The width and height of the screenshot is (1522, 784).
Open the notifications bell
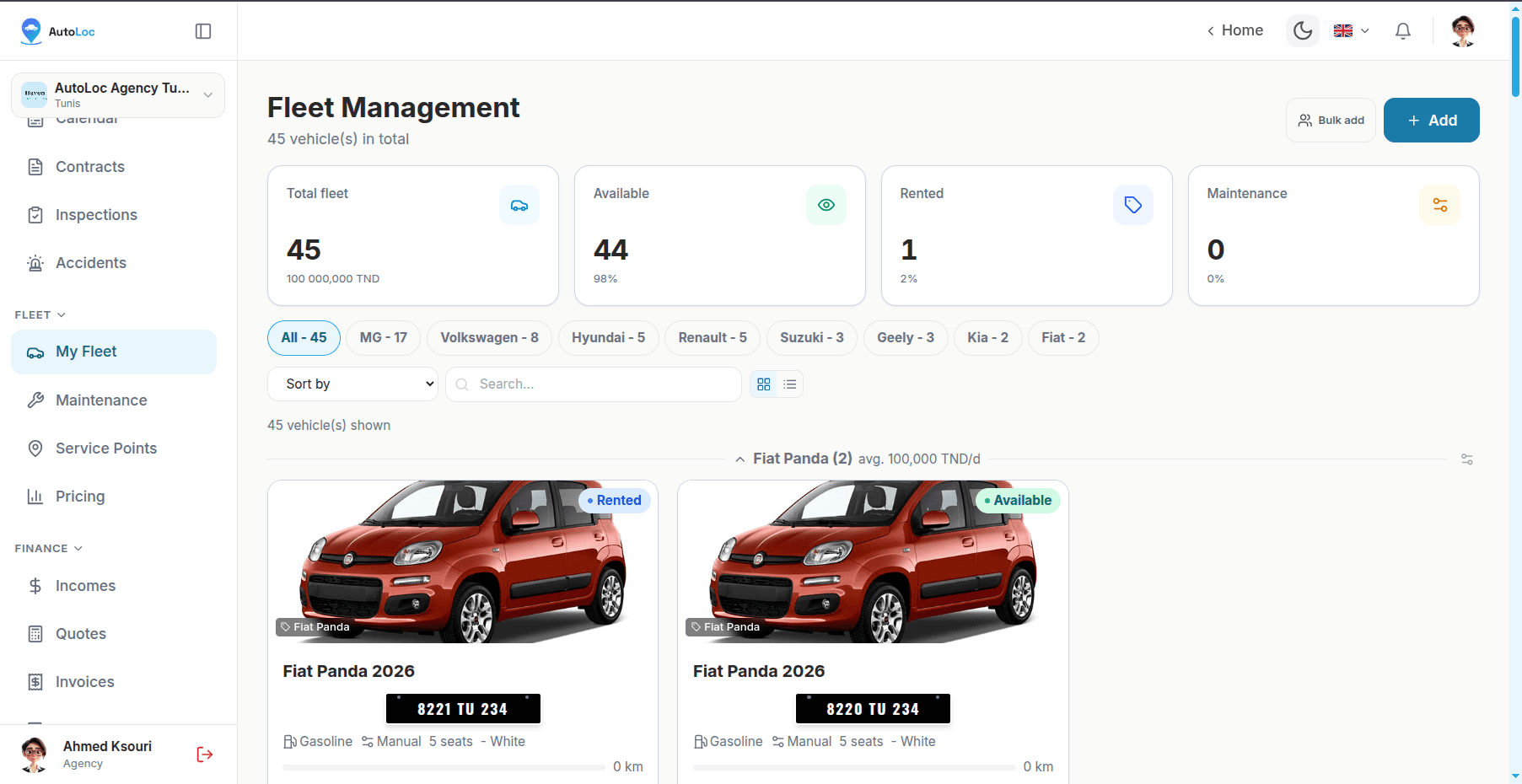[x=1403, y=31]
